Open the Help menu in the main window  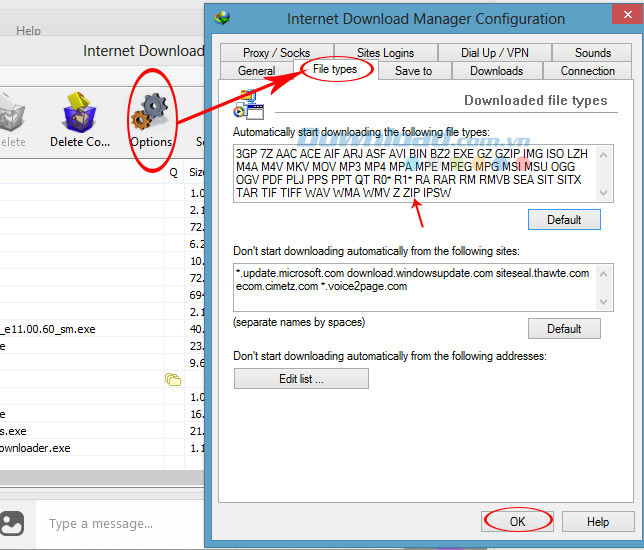(x=29, y=31)
